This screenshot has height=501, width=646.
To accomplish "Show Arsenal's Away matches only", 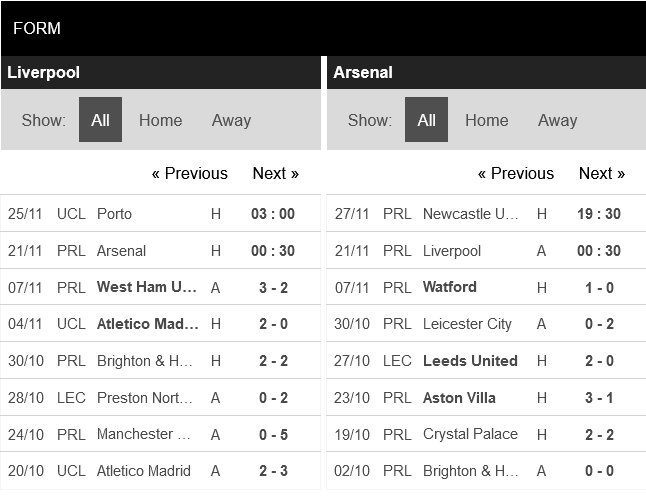I will tap(557, 120).
